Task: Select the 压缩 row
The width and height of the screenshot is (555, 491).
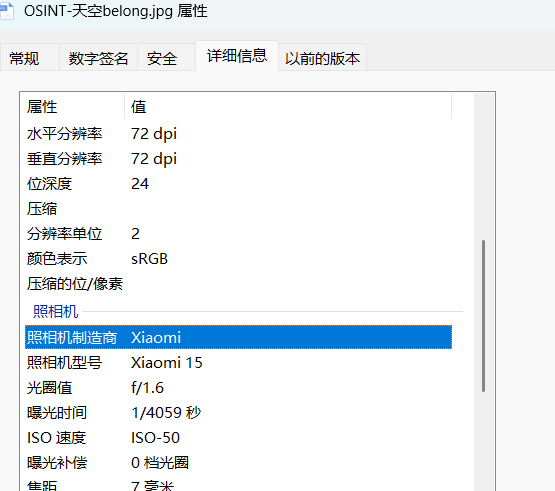Action: click(x=238, y=209)
